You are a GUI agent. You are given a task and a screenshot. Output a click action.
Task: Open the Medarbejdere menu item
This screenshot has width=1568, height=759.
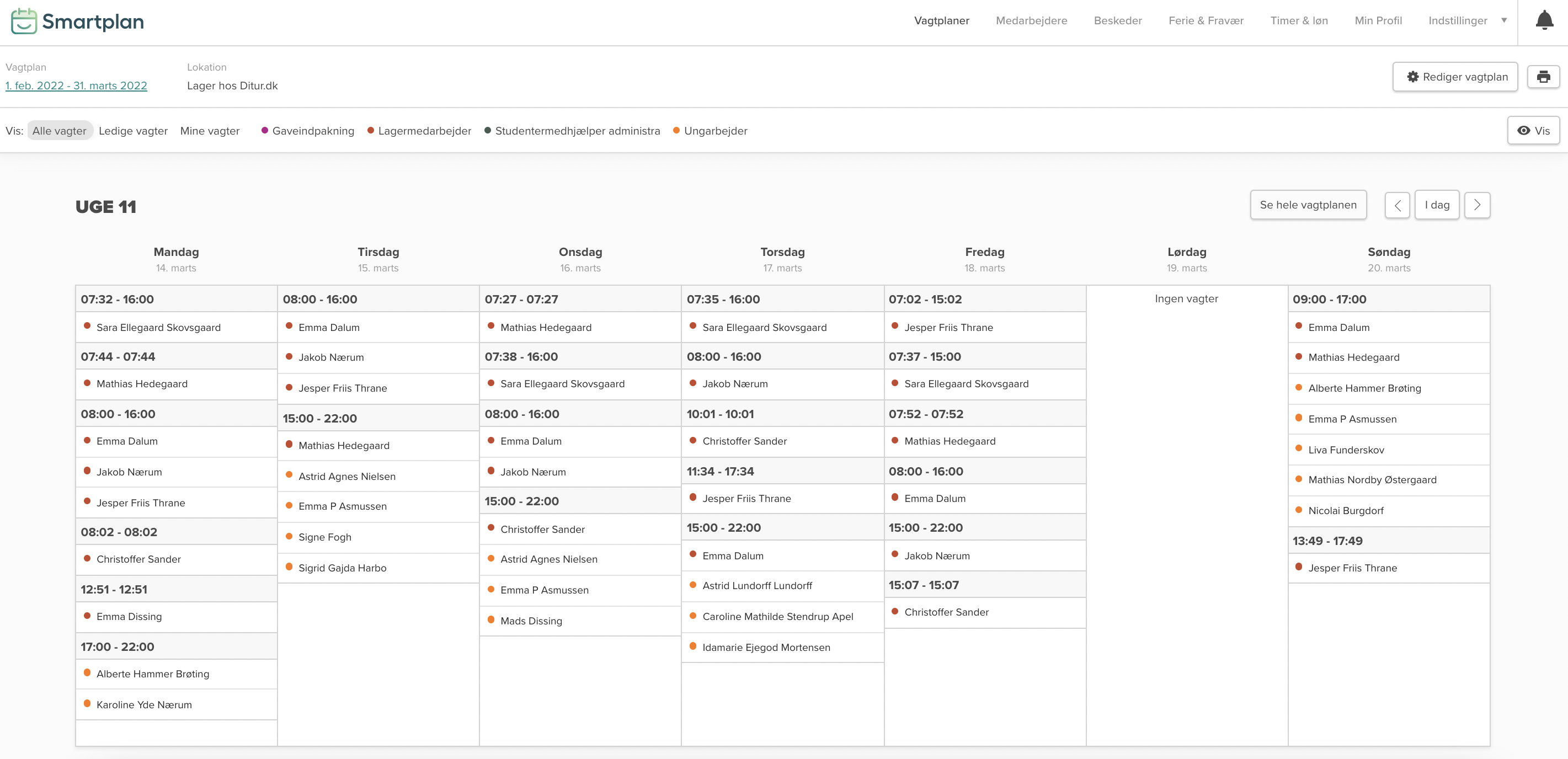point(1031,20)
